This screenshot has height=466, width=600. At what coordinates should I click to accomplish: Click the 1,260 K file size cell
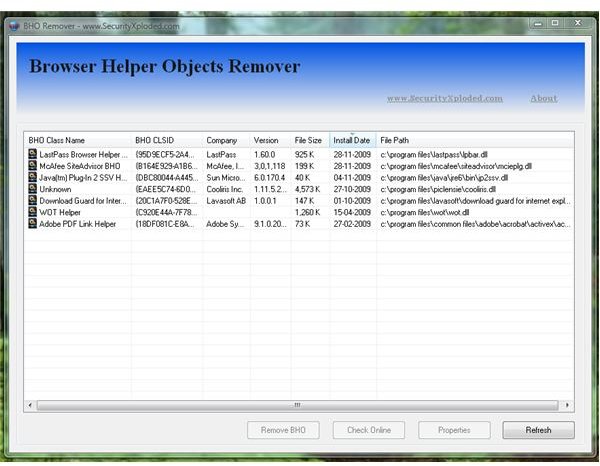tap(308, 212)
